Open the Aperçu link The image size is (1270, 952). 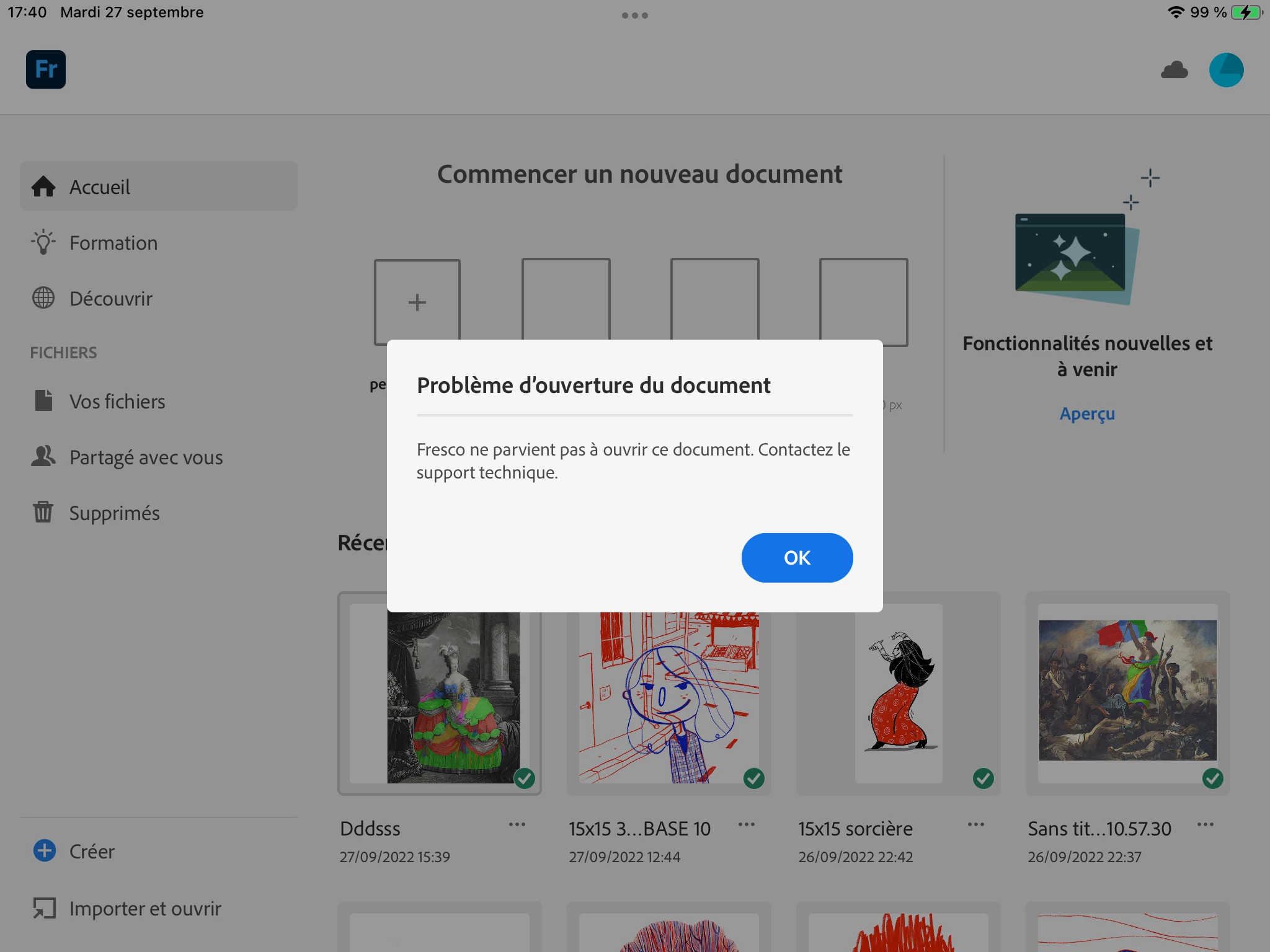coord(1087,413)
